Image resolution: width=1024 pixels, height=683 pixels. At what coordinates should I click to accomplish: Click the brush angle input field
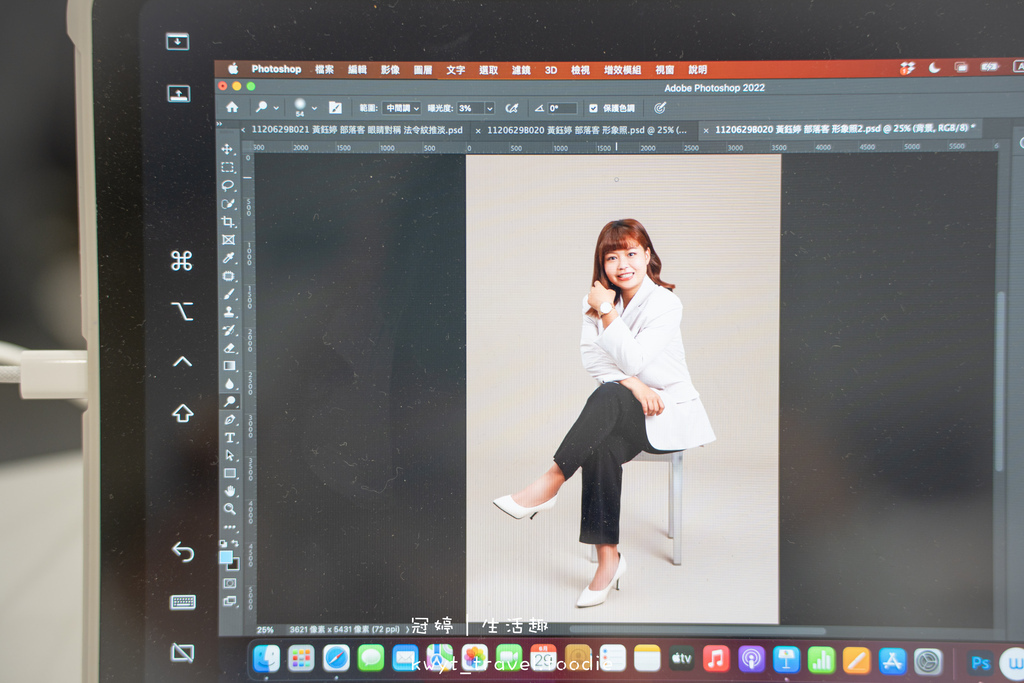[x=561, y=108]
